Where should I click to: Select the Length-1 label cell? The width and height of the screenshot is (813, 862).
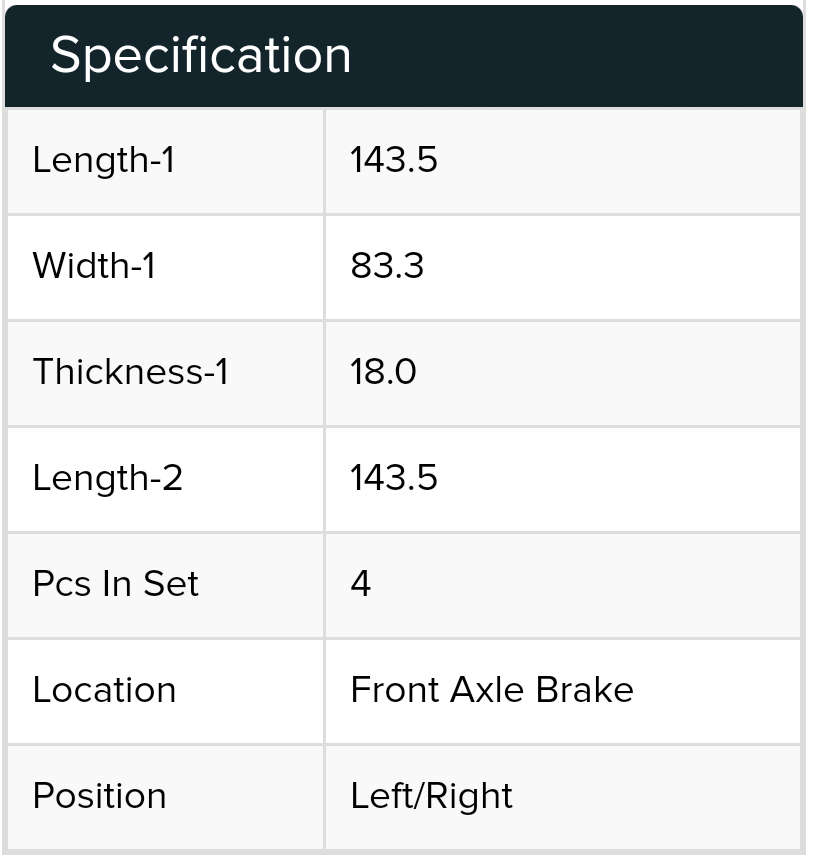click(x=165, y=161)
